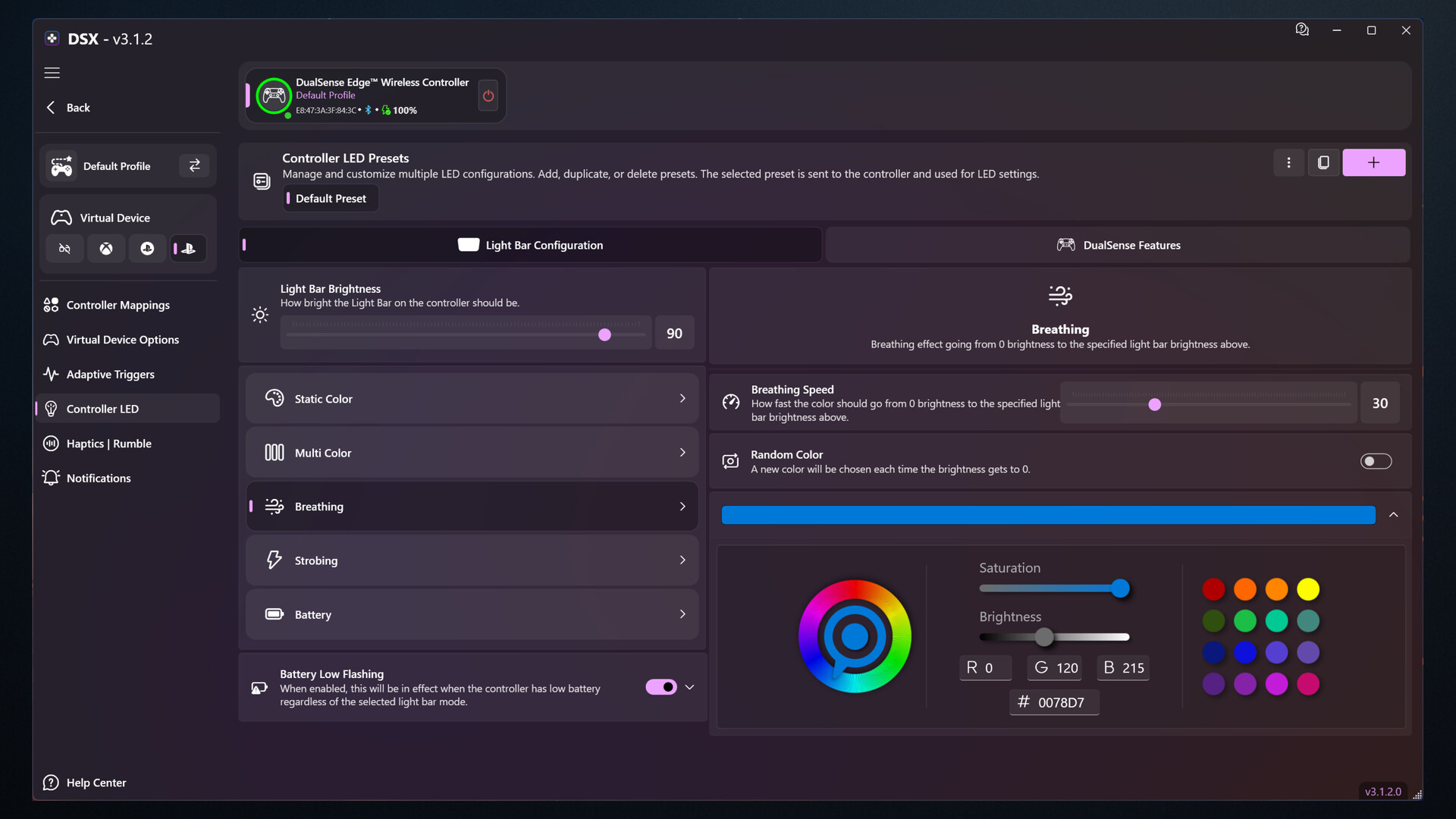The image size is (1456, 819).
Task: Open preset options via three-dot icon
Action: point(1289,162)
